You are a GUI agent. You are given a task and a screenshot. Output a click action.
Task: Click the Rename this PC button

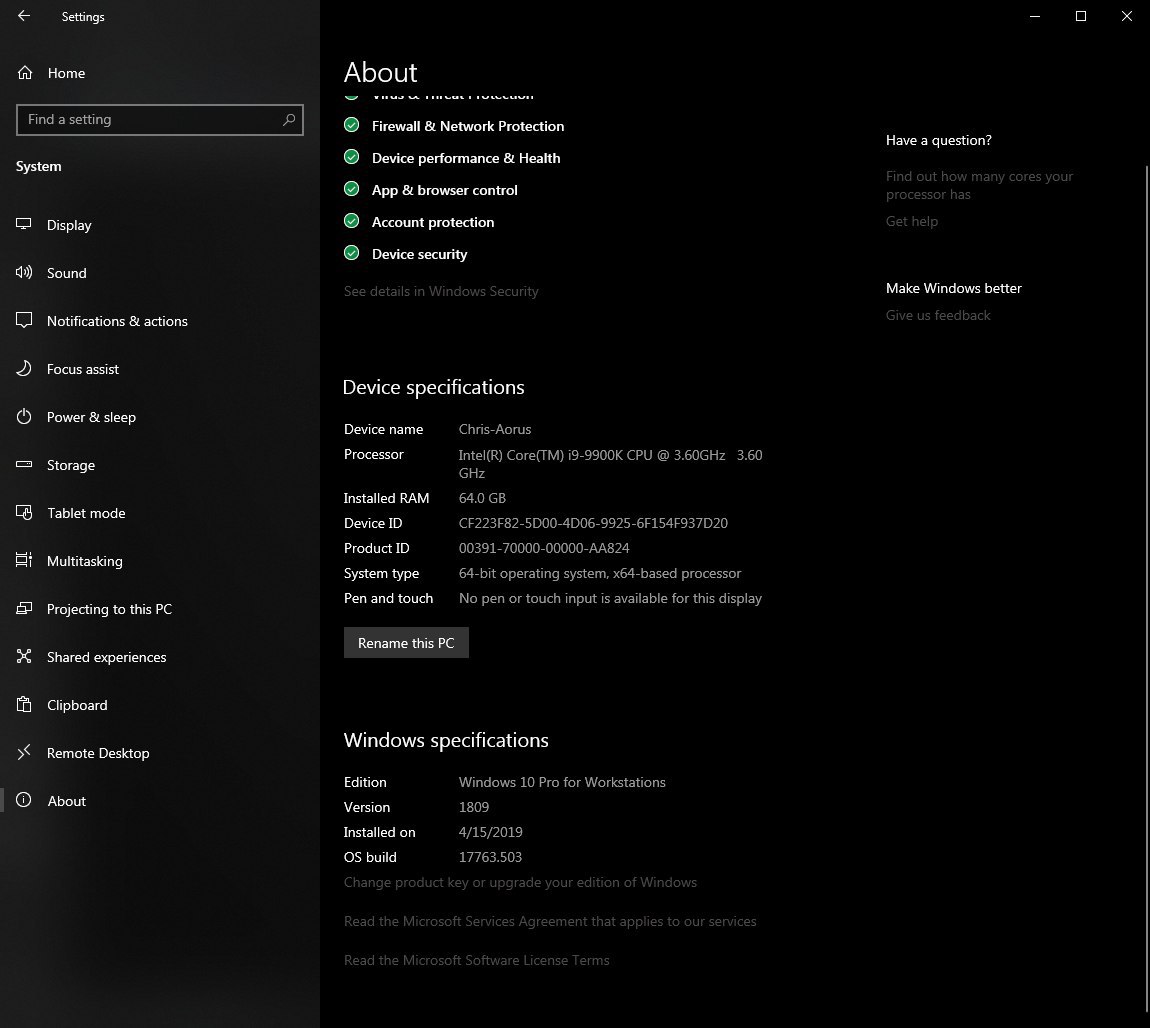point(406,642)
